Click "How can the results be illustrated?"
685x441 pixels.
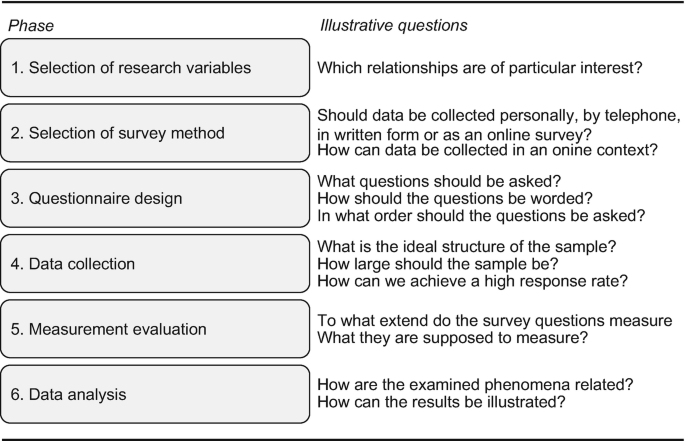(442, 402)
